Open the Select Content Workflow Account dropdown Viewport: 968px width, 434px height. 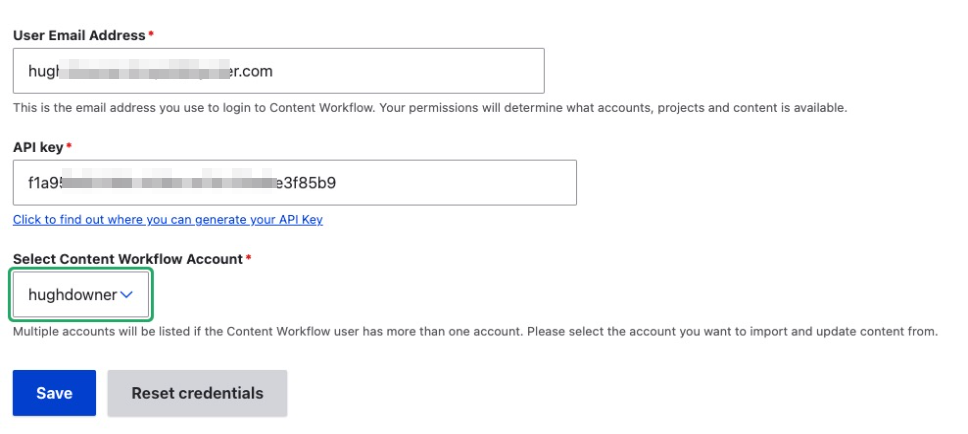pyautogui.click(x=81, y=294)
